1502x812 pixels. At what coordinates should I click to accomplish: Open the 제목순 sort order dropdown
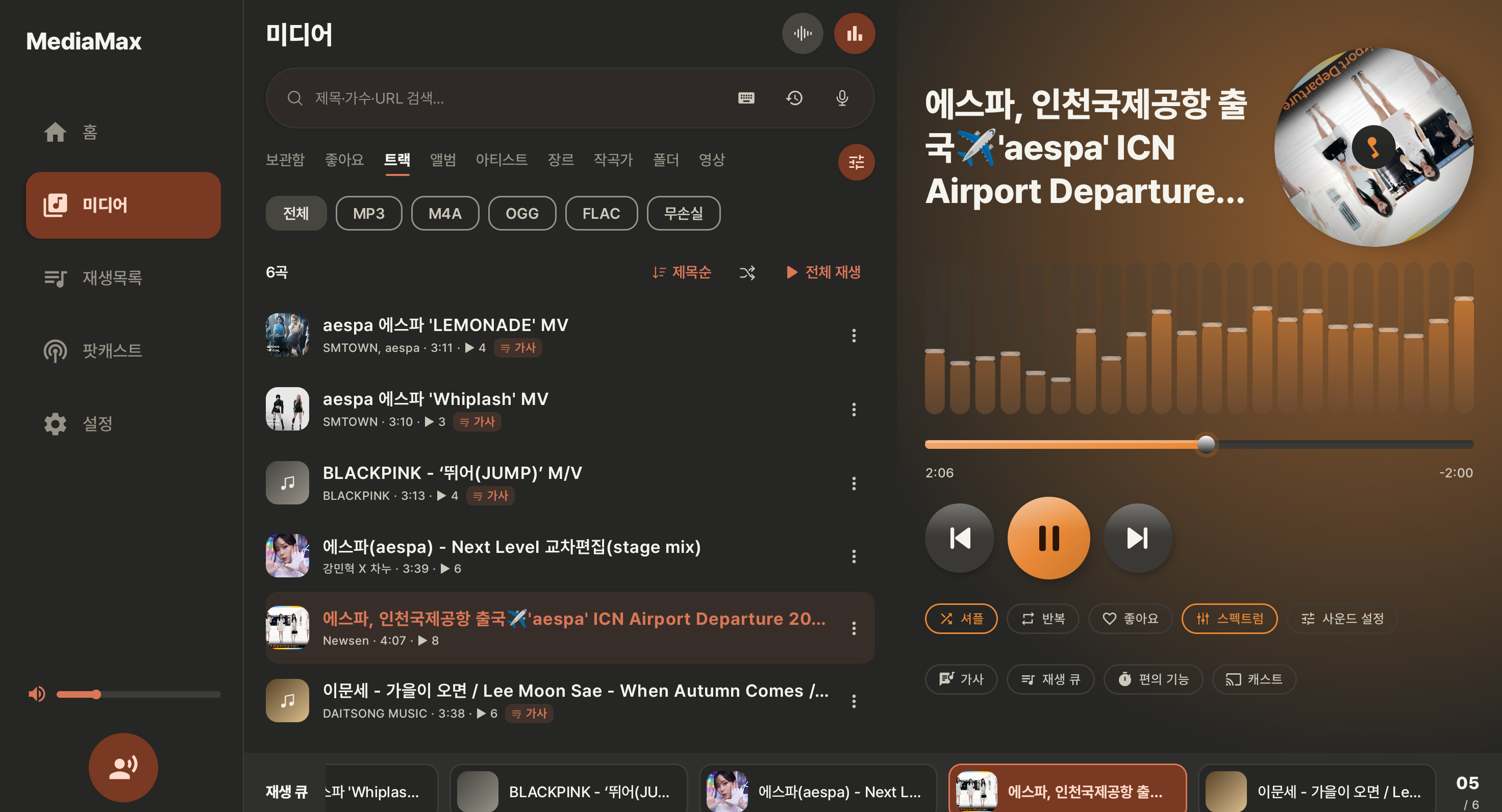(x=682, y=272)
